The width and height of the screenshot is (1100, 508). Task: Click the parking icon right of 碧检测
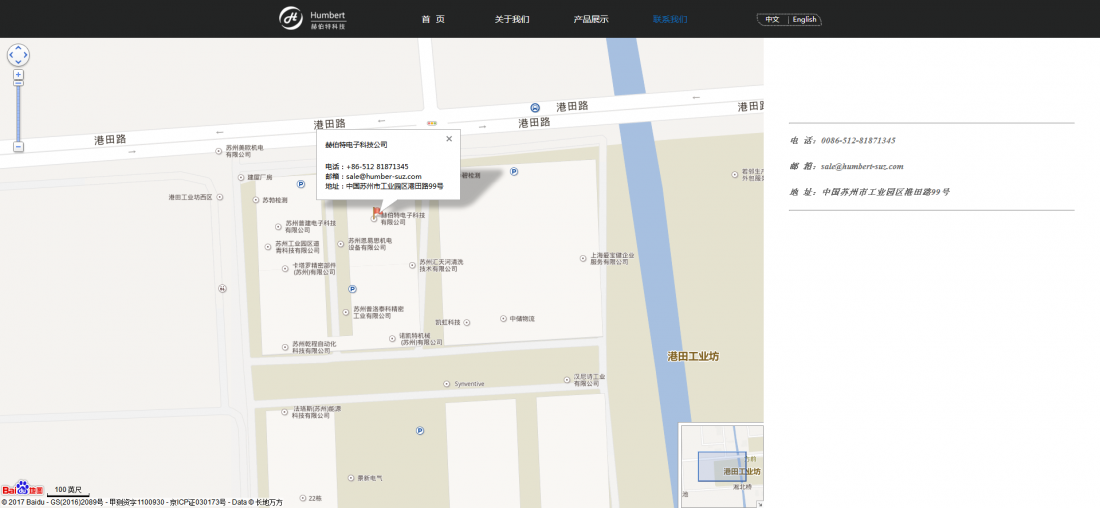coord(514,171)
